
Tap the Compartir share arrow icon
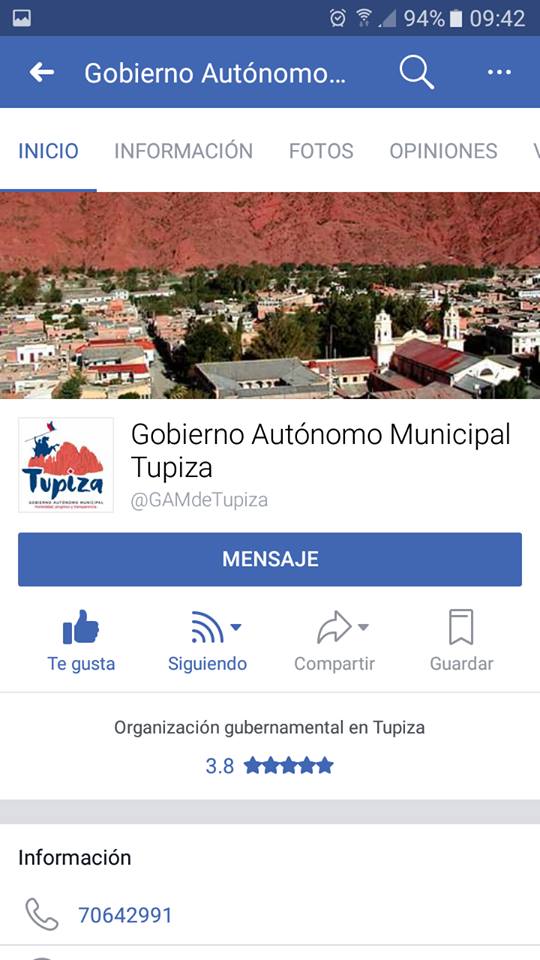[334, 627]
